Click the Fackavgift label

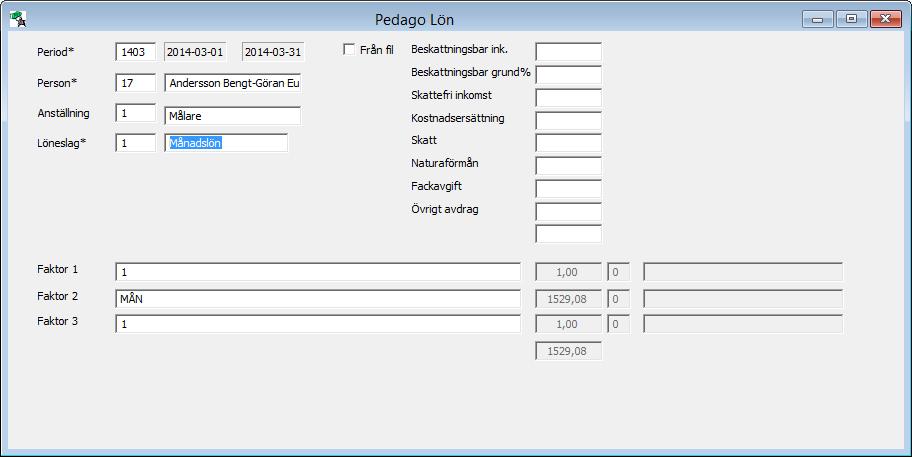pyautogui.click(x=436, y=186)
